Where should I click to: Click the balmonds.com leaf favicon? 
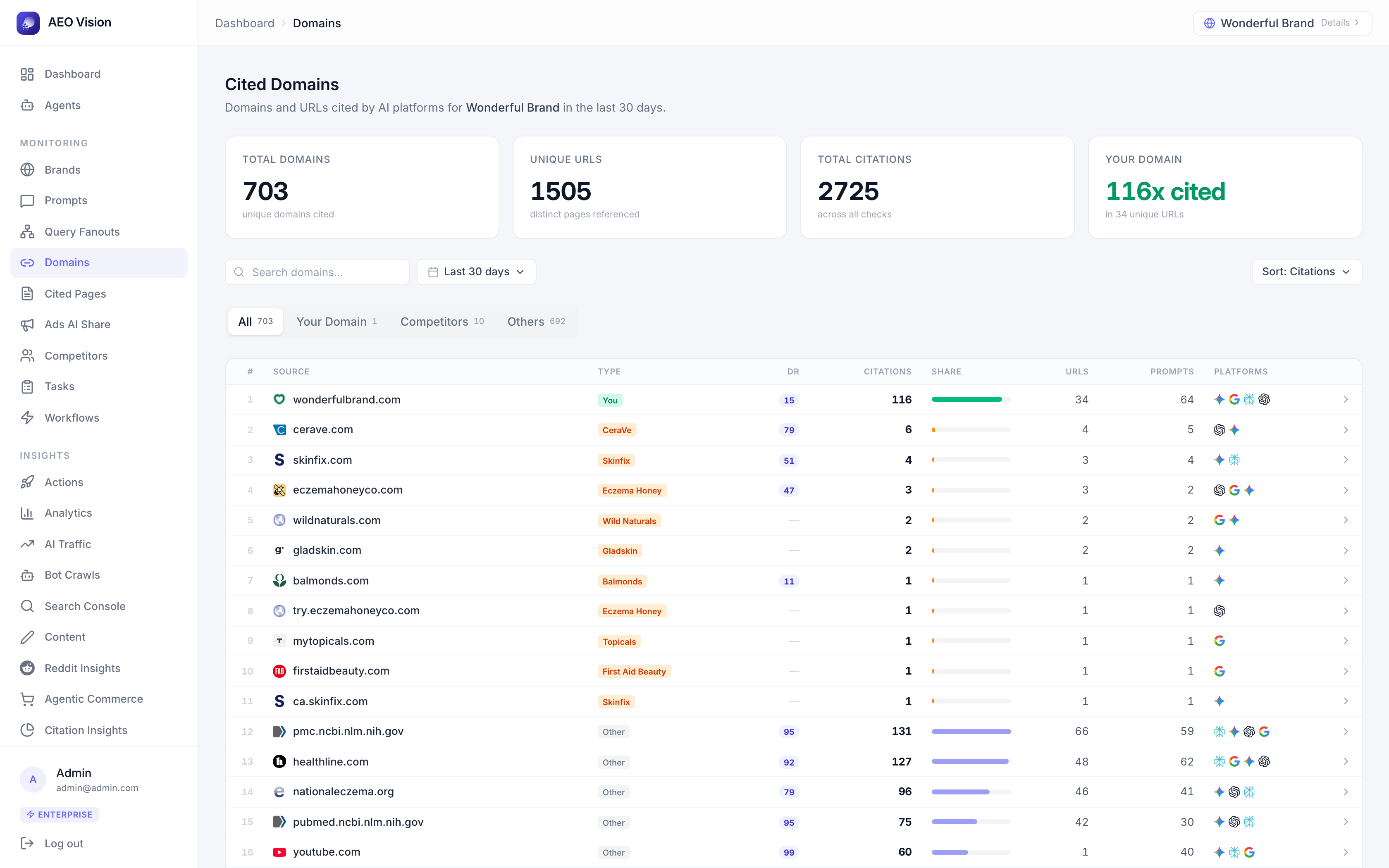[279, 580]
